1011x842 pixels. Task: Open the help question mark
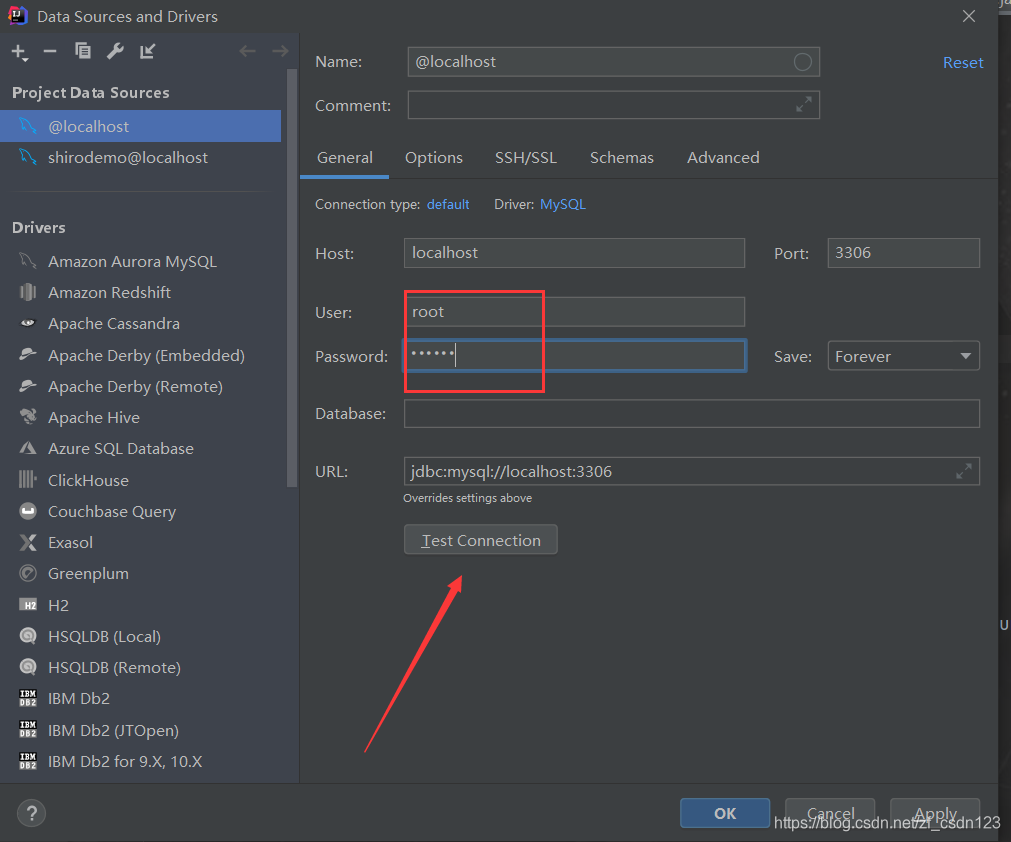32,813
